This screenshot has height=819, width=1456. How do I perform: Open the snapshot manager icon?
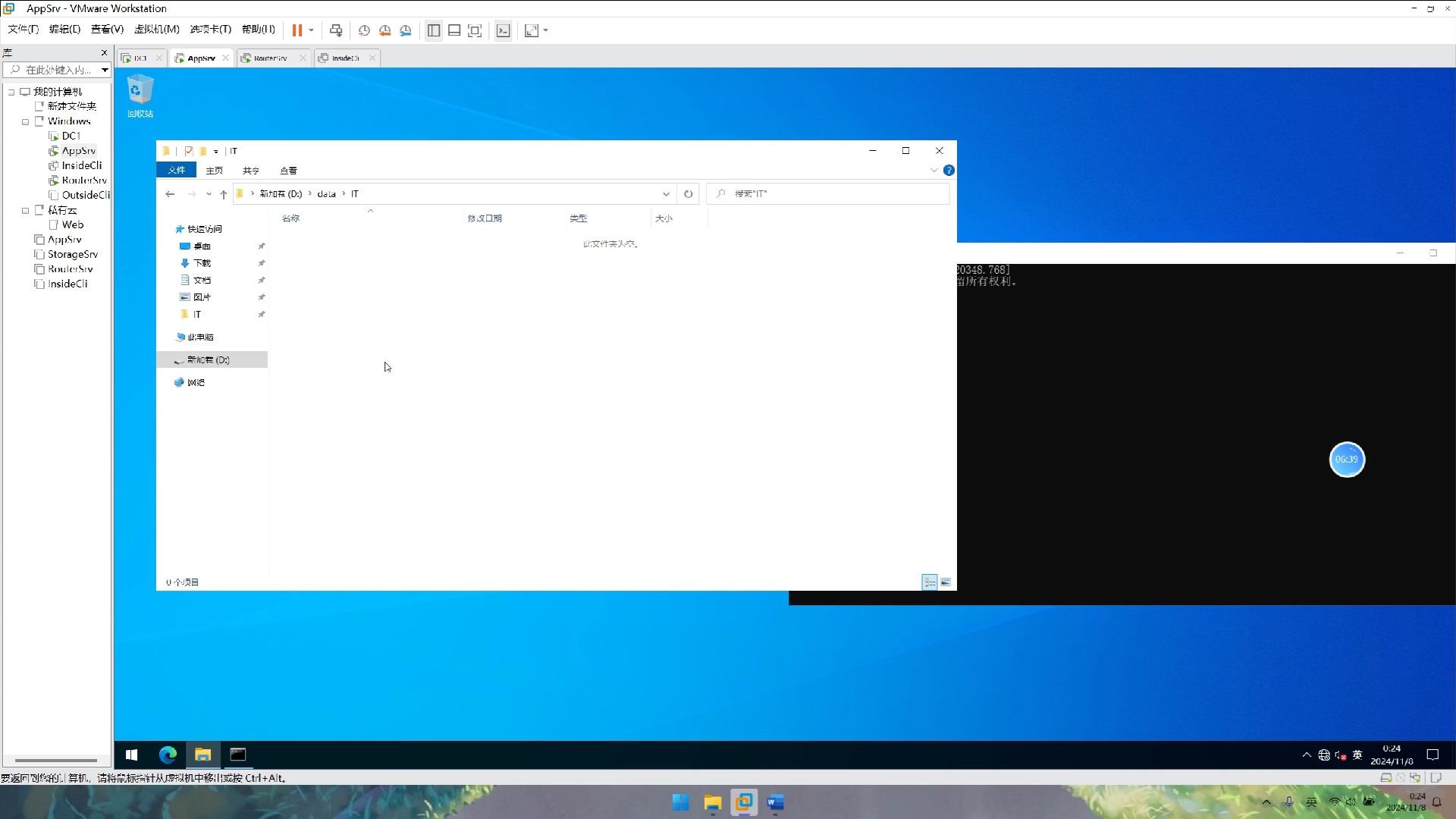(406, 30)
